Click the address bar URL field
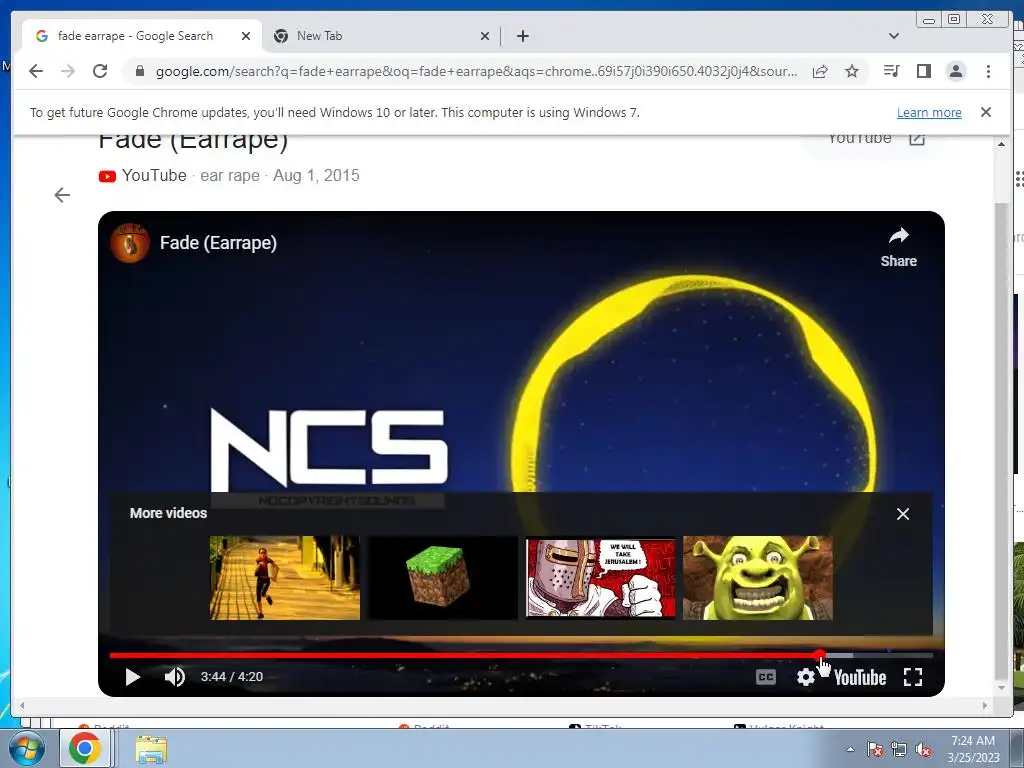This screenshot has height=768, width=1024. (x=476, y=71)
